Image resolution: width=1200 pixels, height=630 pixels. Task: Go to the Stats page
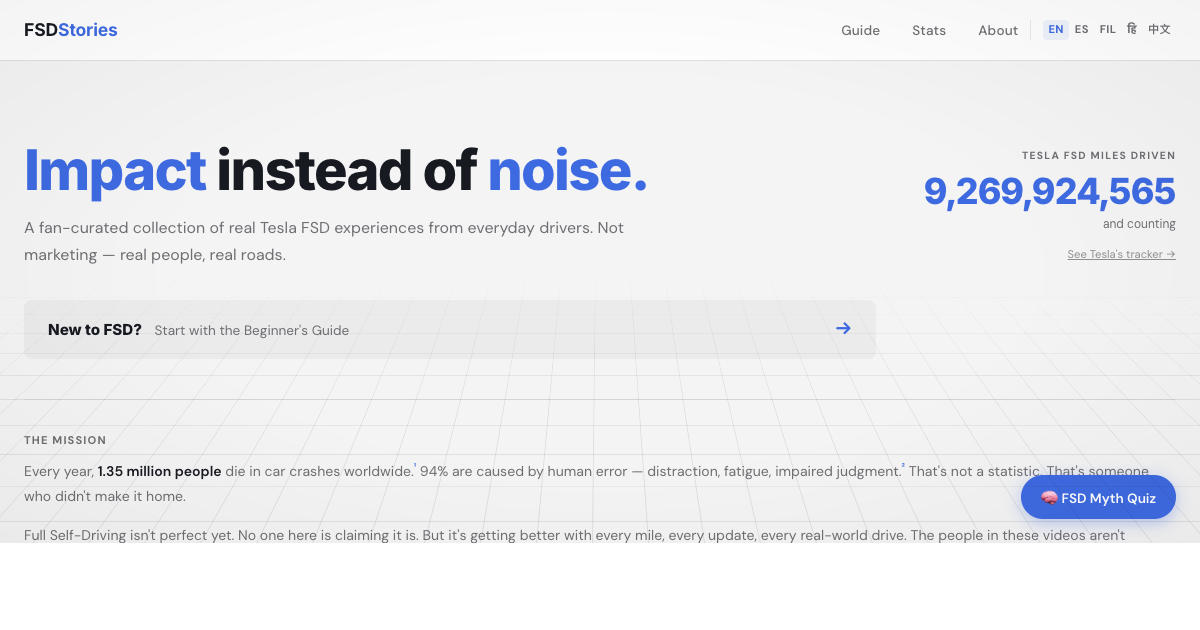929,30
